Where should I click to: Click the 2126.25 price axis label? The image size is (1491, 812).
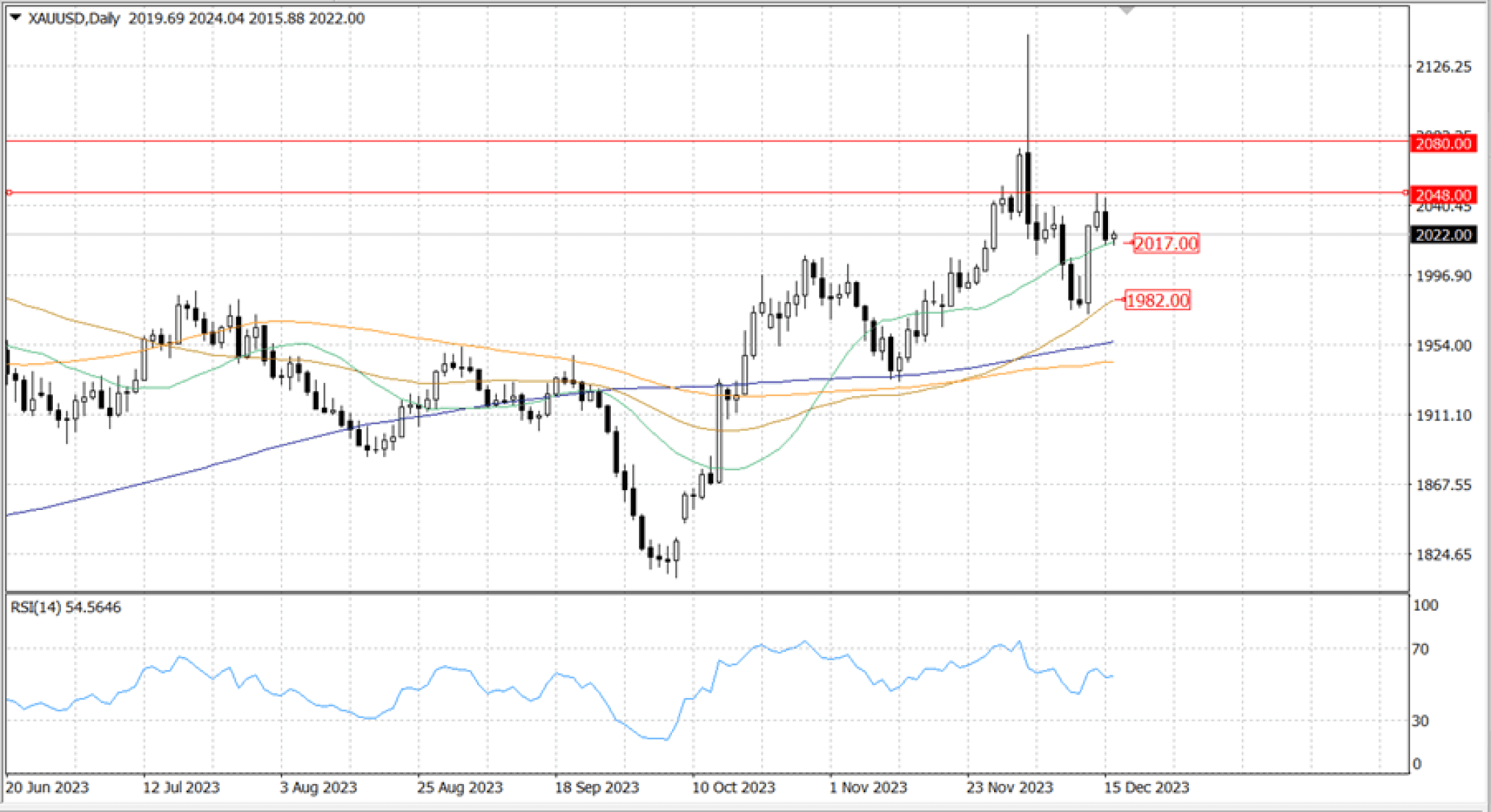click(1443, 67)
